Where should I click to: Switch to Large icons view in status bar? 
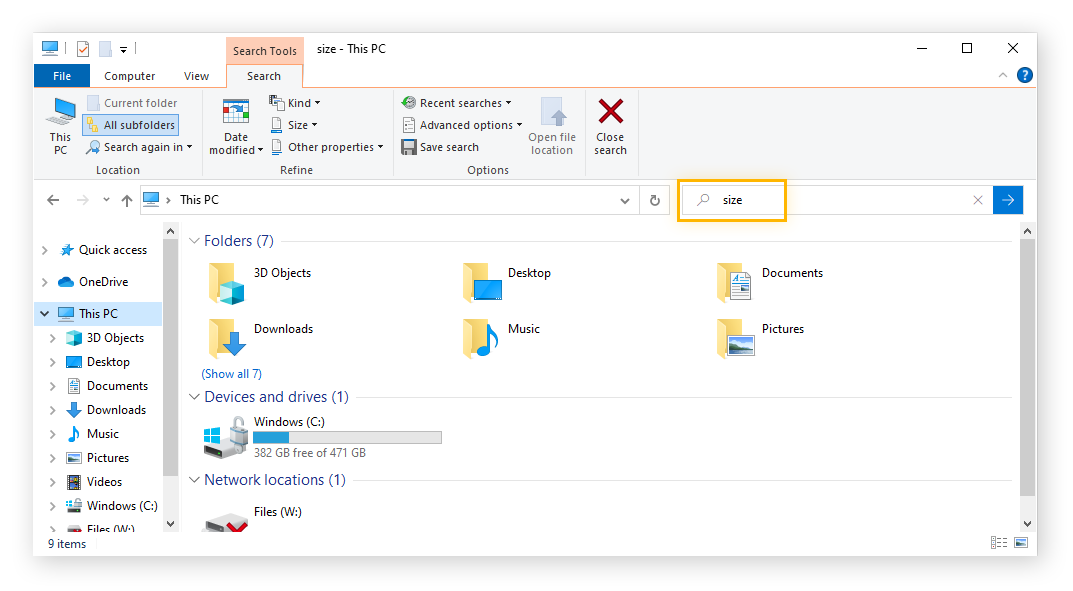(1021, 542)
